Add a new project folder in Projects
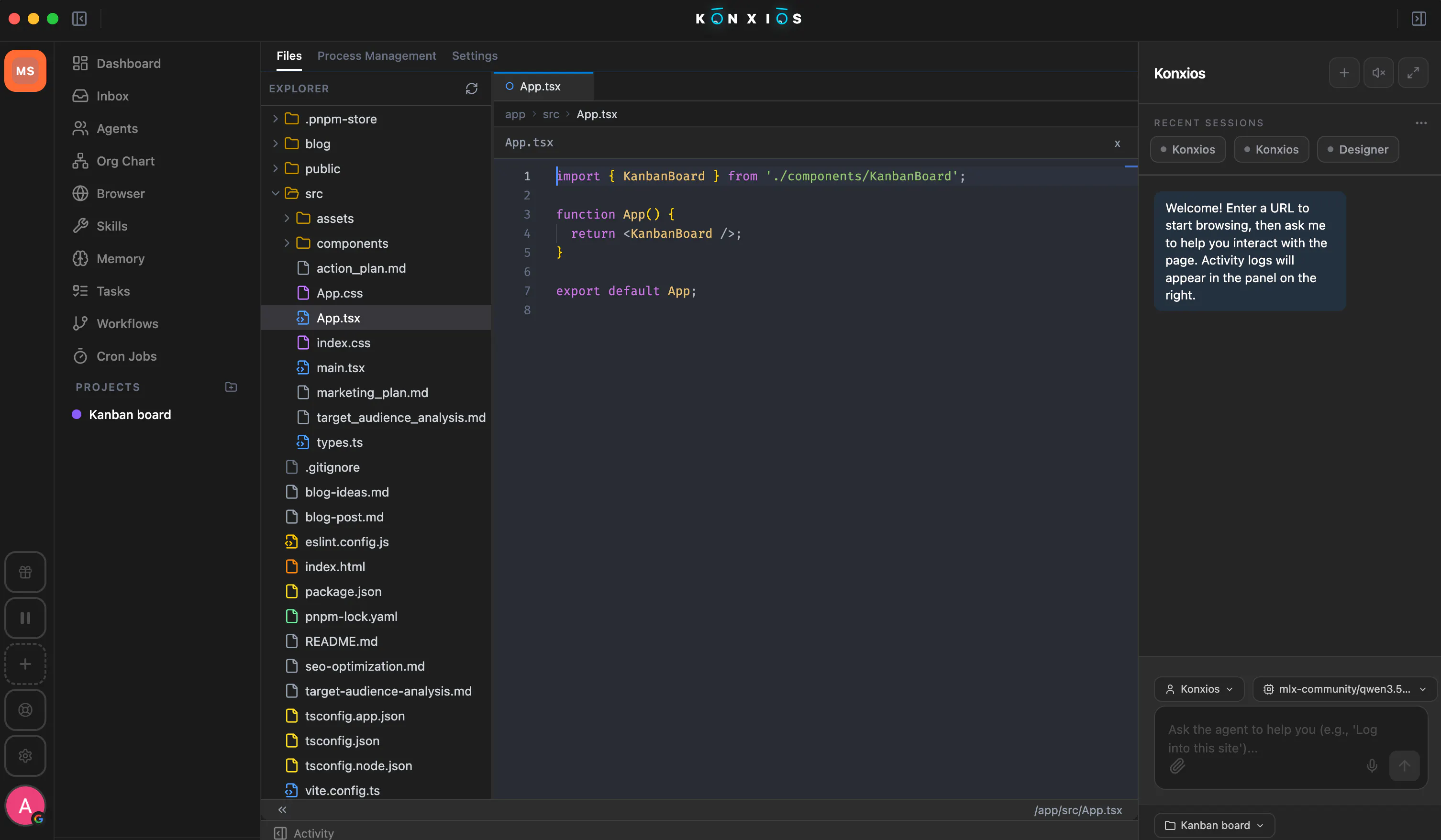The width and height of the screenshot is (1441, 840). click(231, 387)
